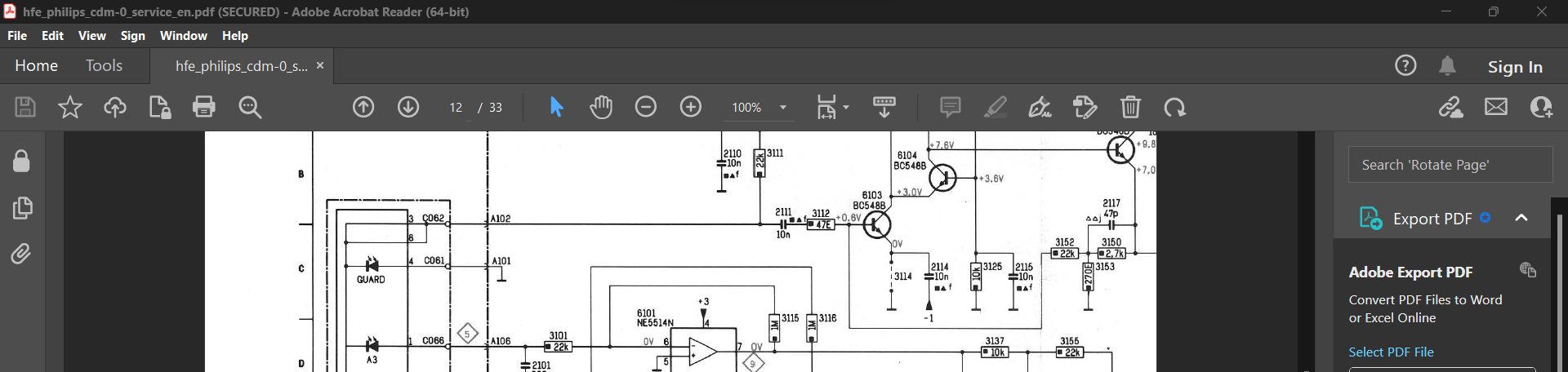Open the Edit menu
Image resolution: width=1568 pixels, height=372 pixels.
click(x=52, y=36)
